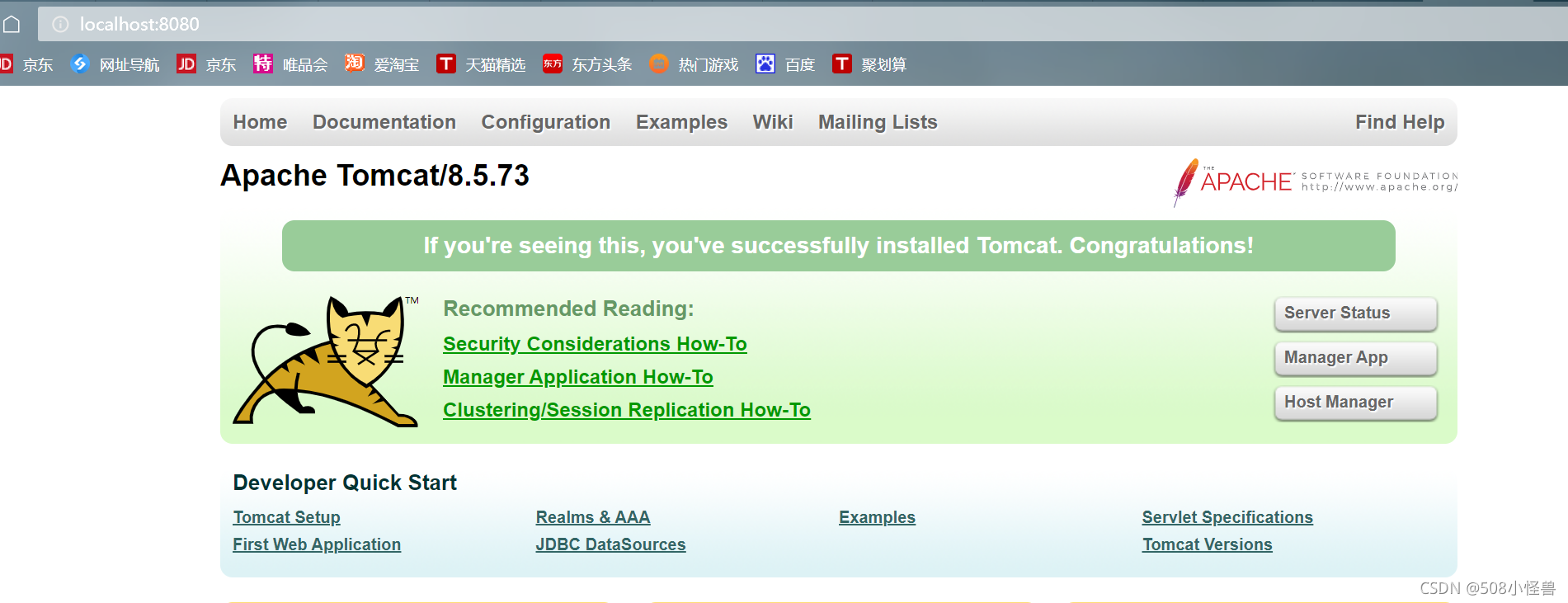Screen dimensions: 1568x603
Task: Click the Recommended Reading heading
Action: [x=568, y=309]
